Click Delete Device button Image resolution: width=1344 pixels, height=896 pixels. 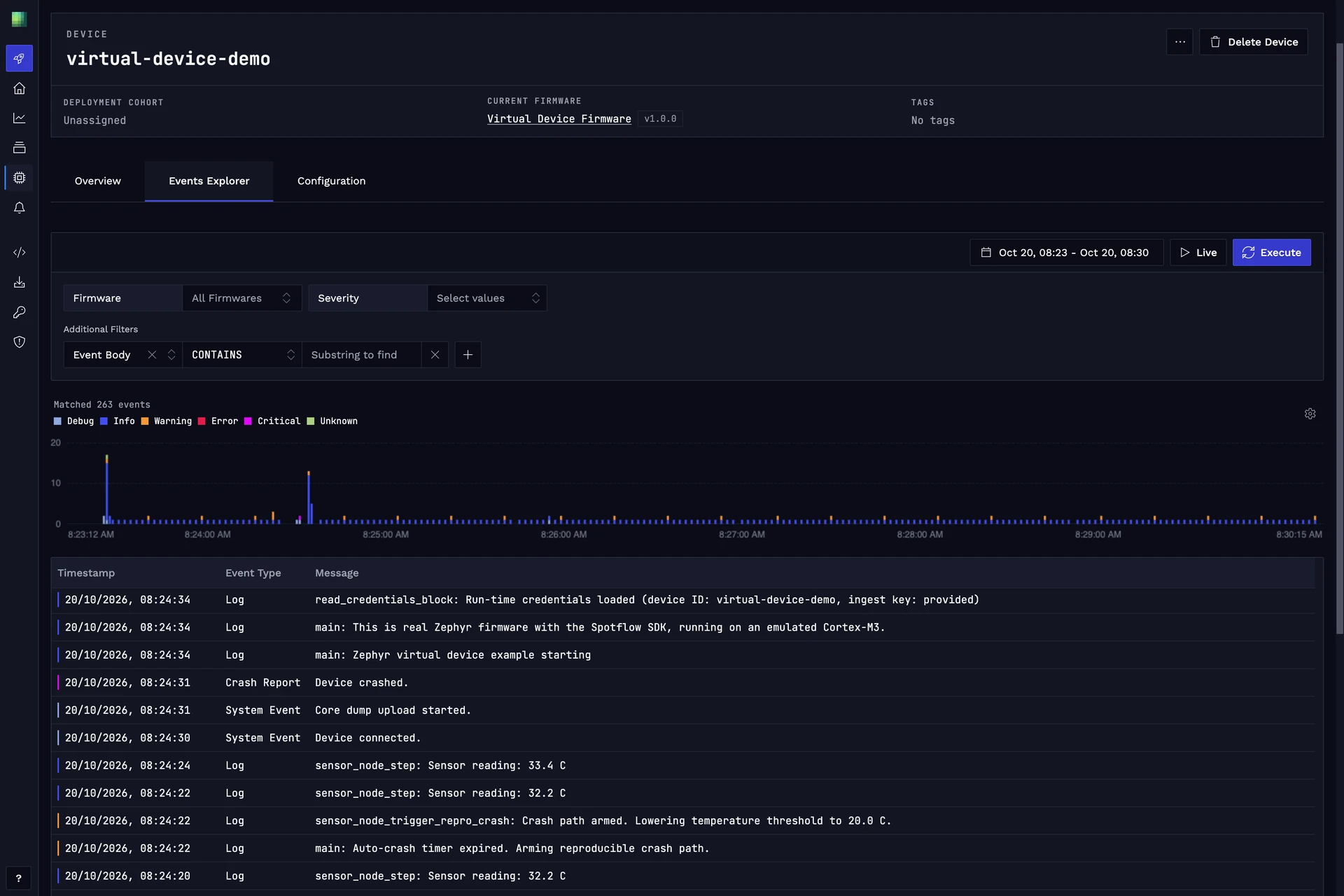pyautogui.click(x=1253, y=42)
